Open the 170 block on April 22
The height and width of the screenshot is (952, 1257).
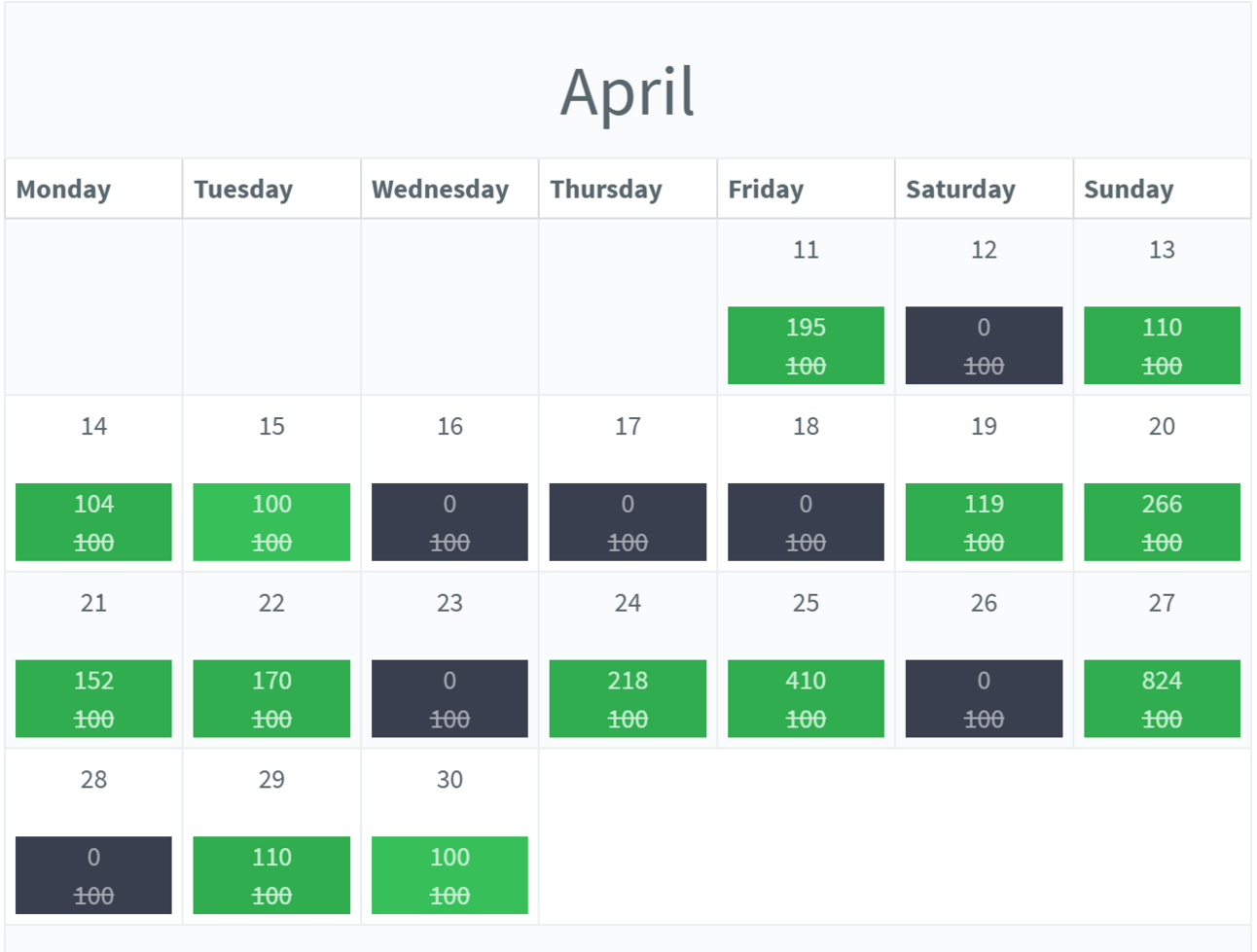[271, 698]
